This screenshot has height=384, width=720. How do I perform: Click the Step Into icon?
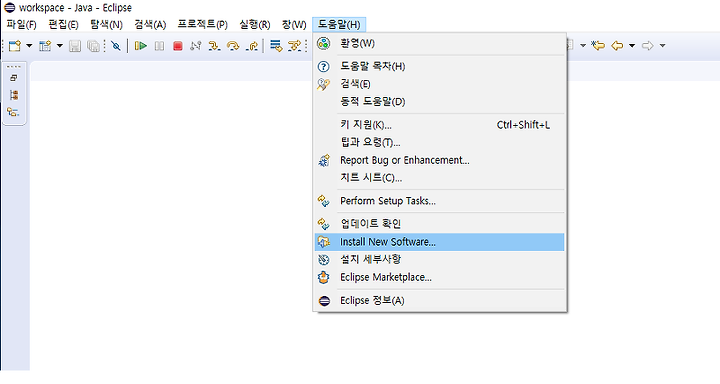coord(214,45)
